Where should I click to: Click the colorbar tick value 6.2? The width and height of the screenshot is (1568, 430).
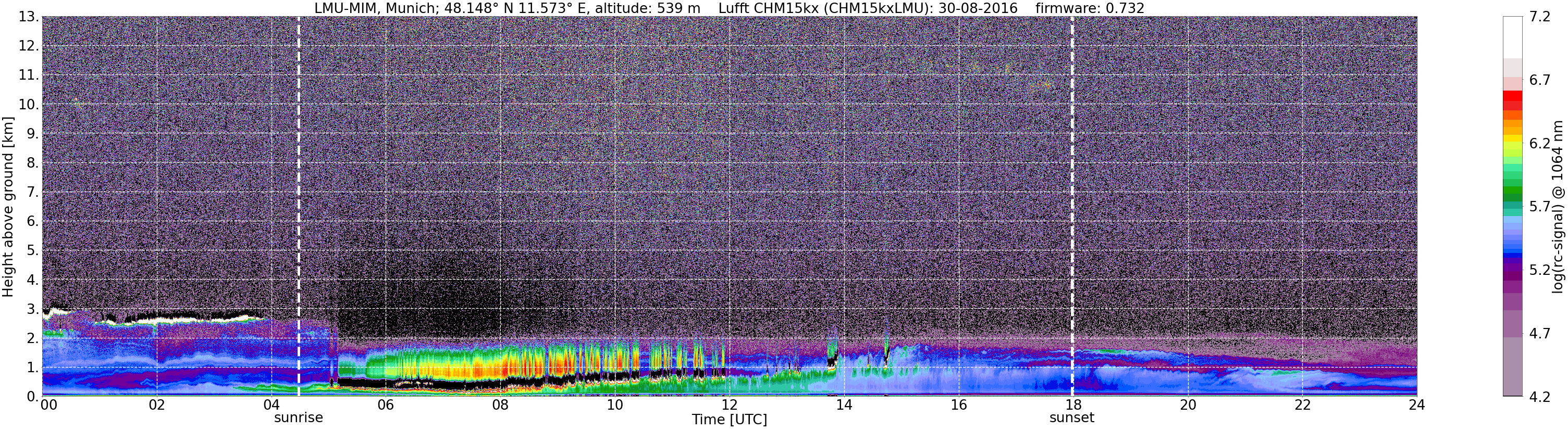tap(1540, 144)
